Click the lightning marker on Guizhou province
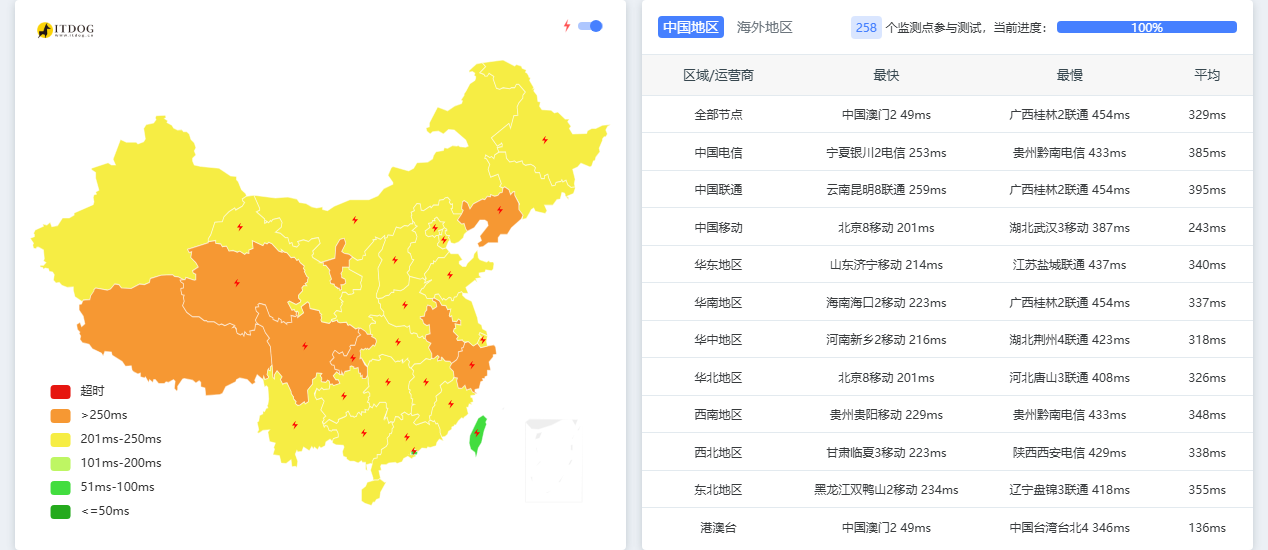1268x550 pixels. coord(343,396)
